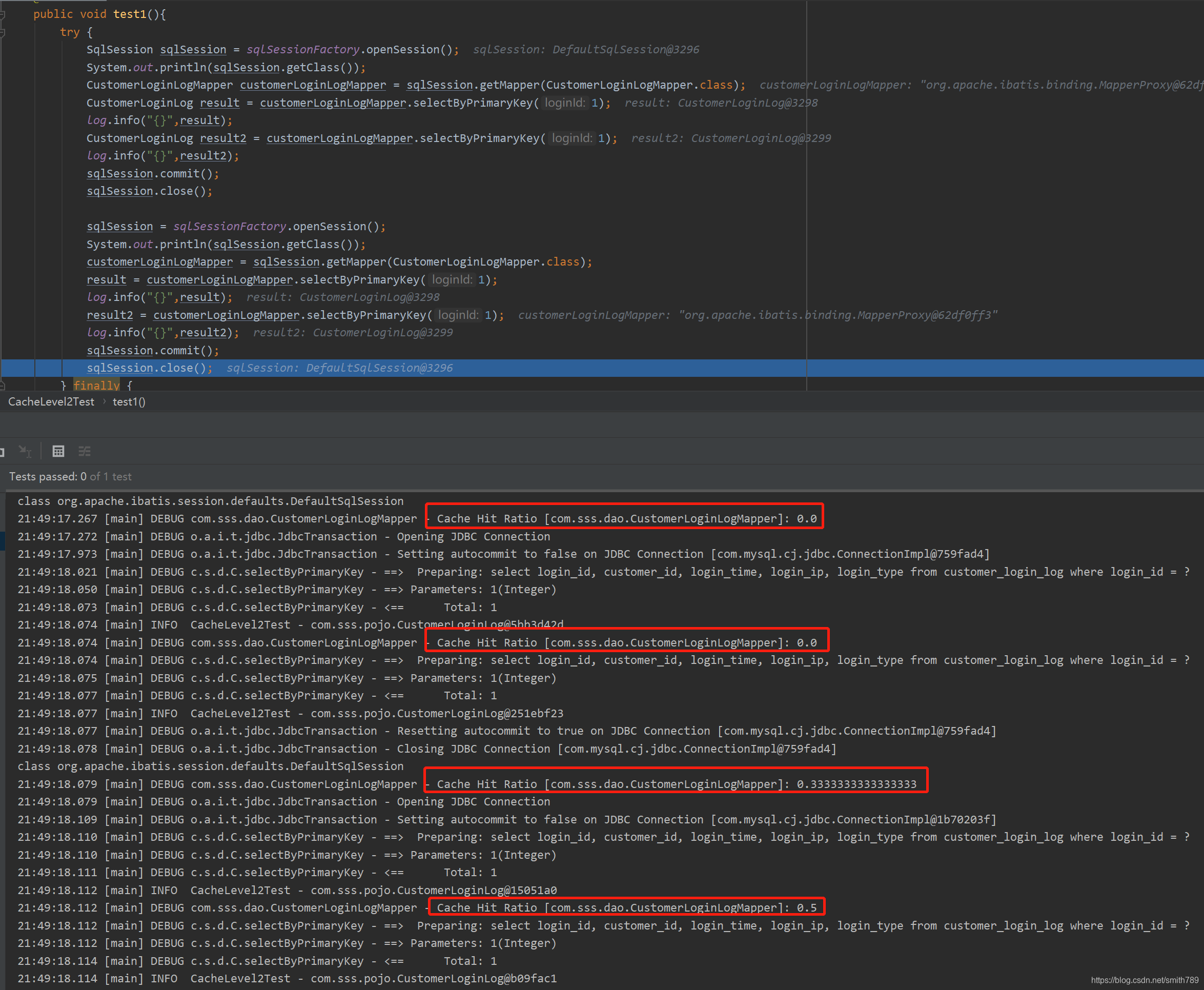Viewport: 1204px width, 990px height.
Task: Click the 'Tests passed: 0 of 1 test' status
Action: pos(70,476)
